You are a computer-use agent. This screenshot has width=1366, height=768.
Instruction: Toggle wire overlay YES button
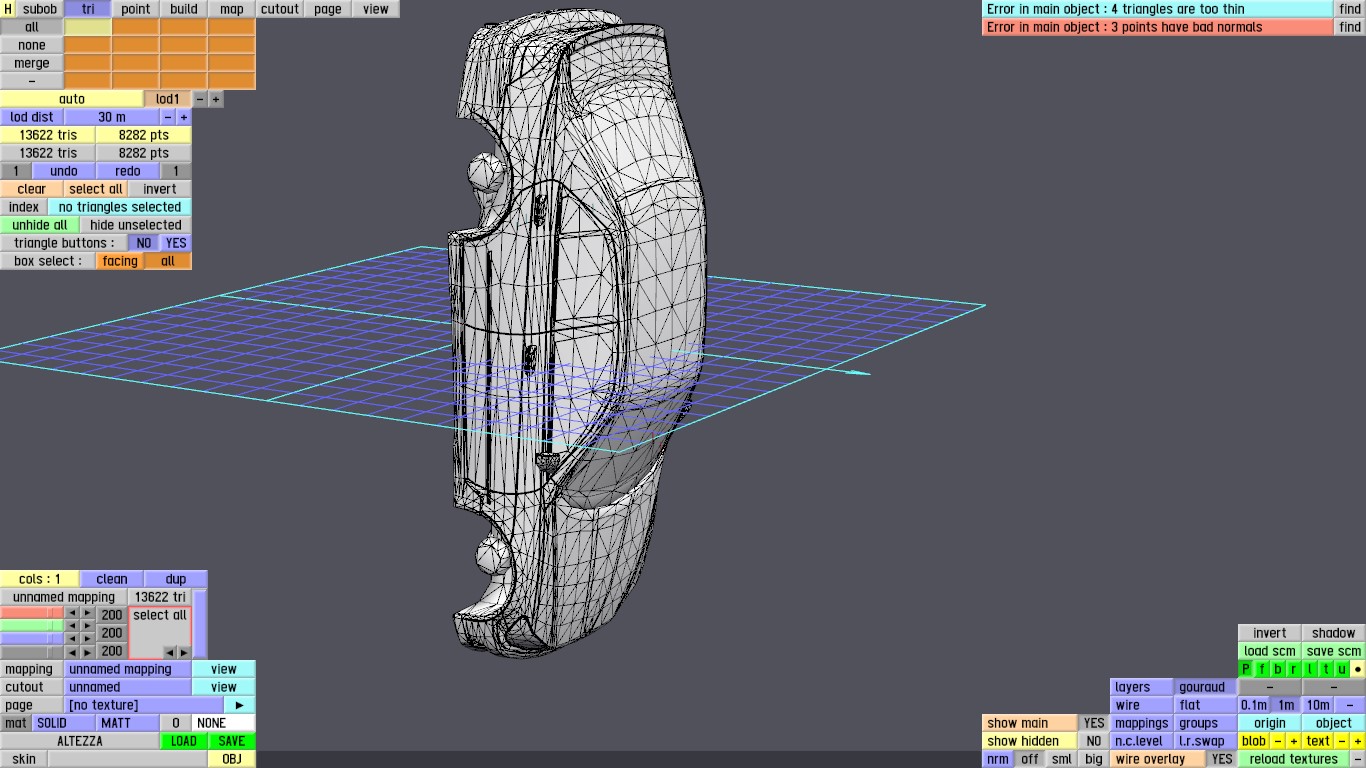pyautogui.click(x=1222, y=759)
